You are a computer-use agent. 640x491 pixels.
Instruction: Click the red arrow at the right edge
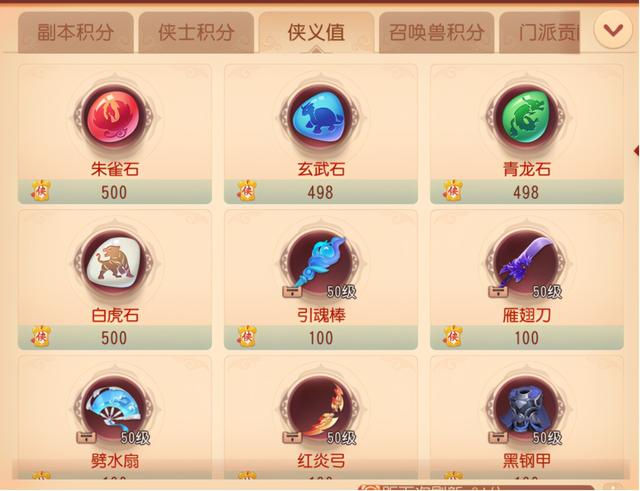point(636,151)
